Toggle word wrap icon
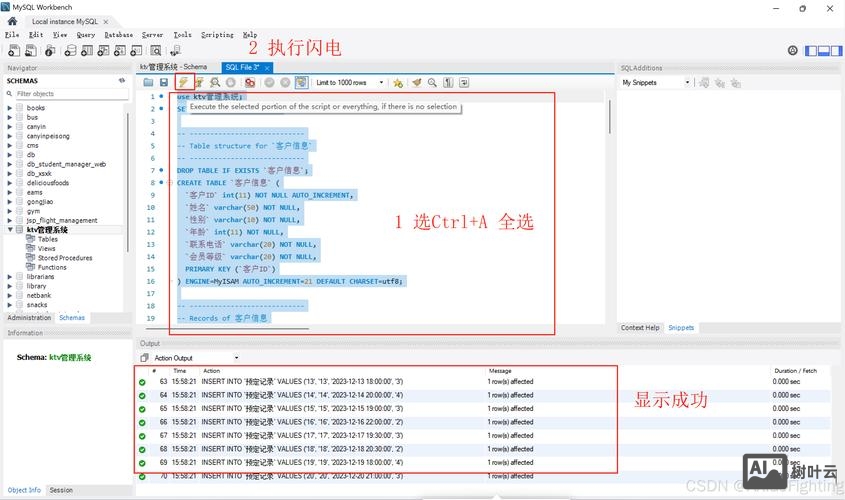845x500 pixels. point(464,82)
